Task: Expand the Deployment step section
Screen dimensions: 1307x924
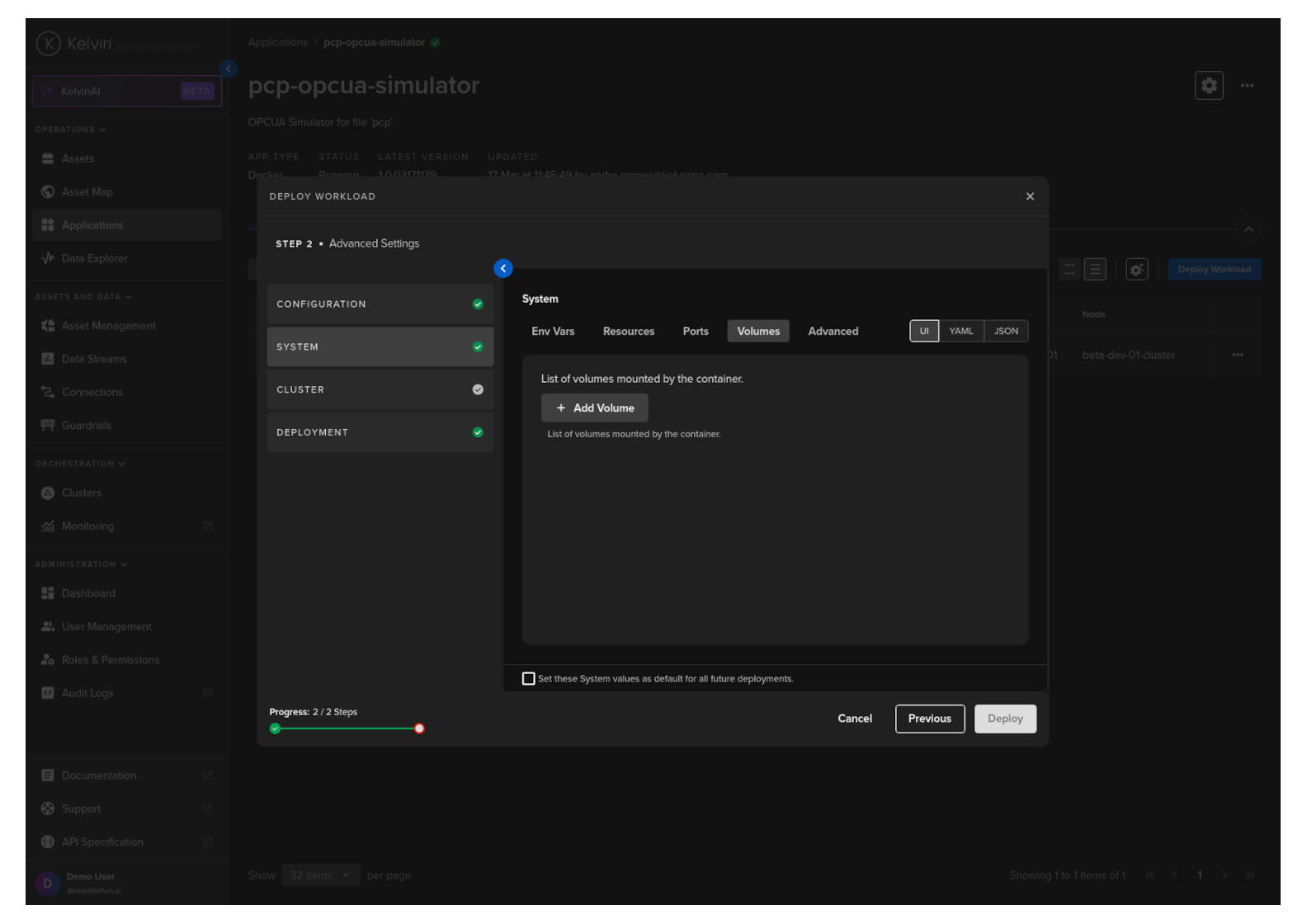Action: 380,433
